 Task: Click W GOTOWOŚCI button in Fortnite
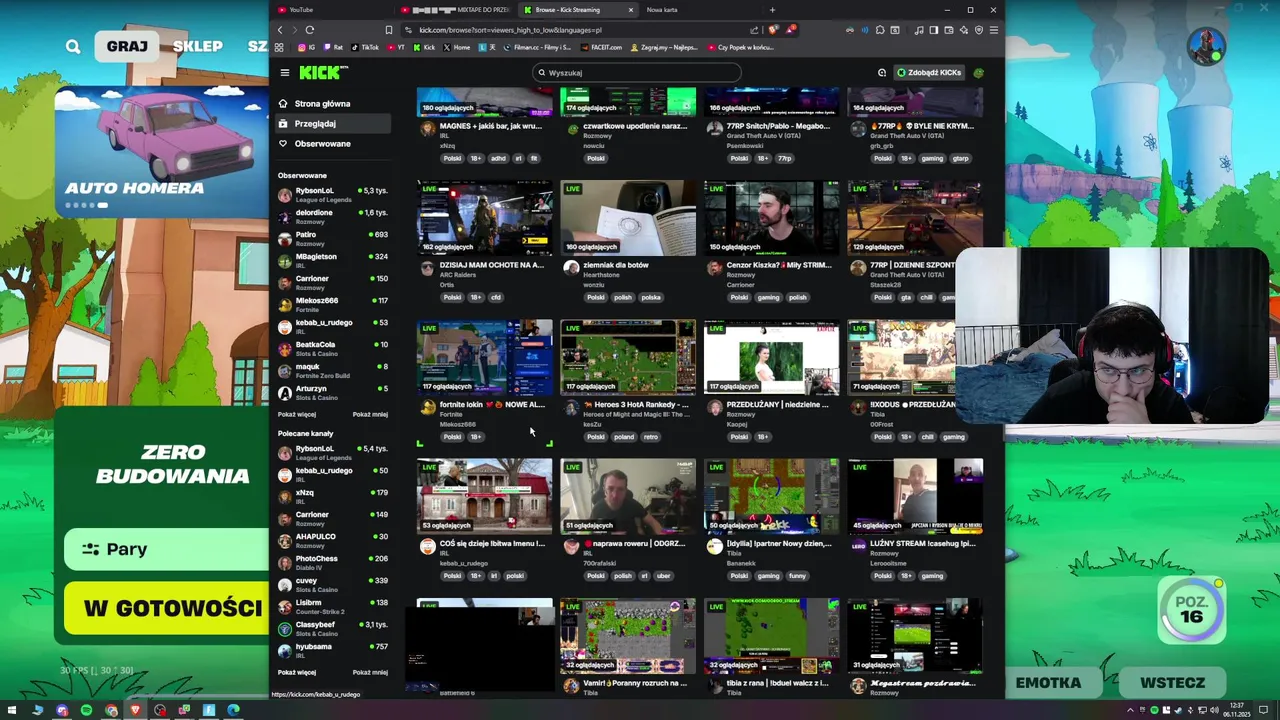[x=168, y=608]
